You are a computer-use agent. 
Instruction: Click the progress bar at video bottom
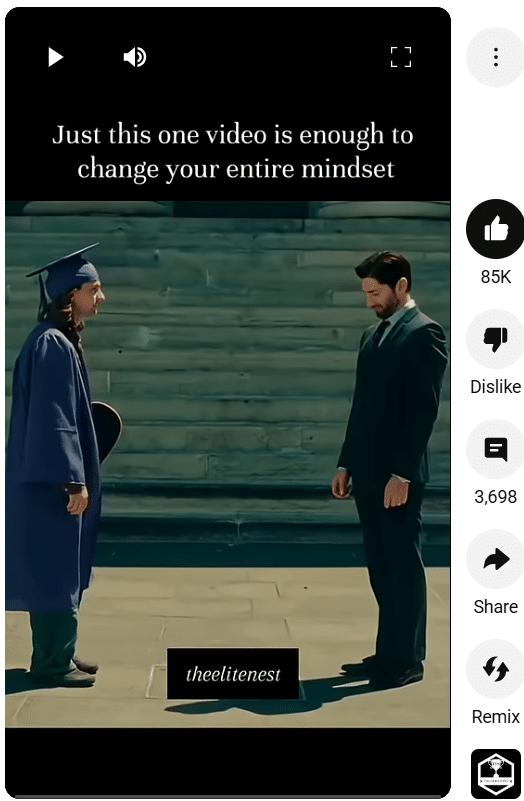(228, 796)
